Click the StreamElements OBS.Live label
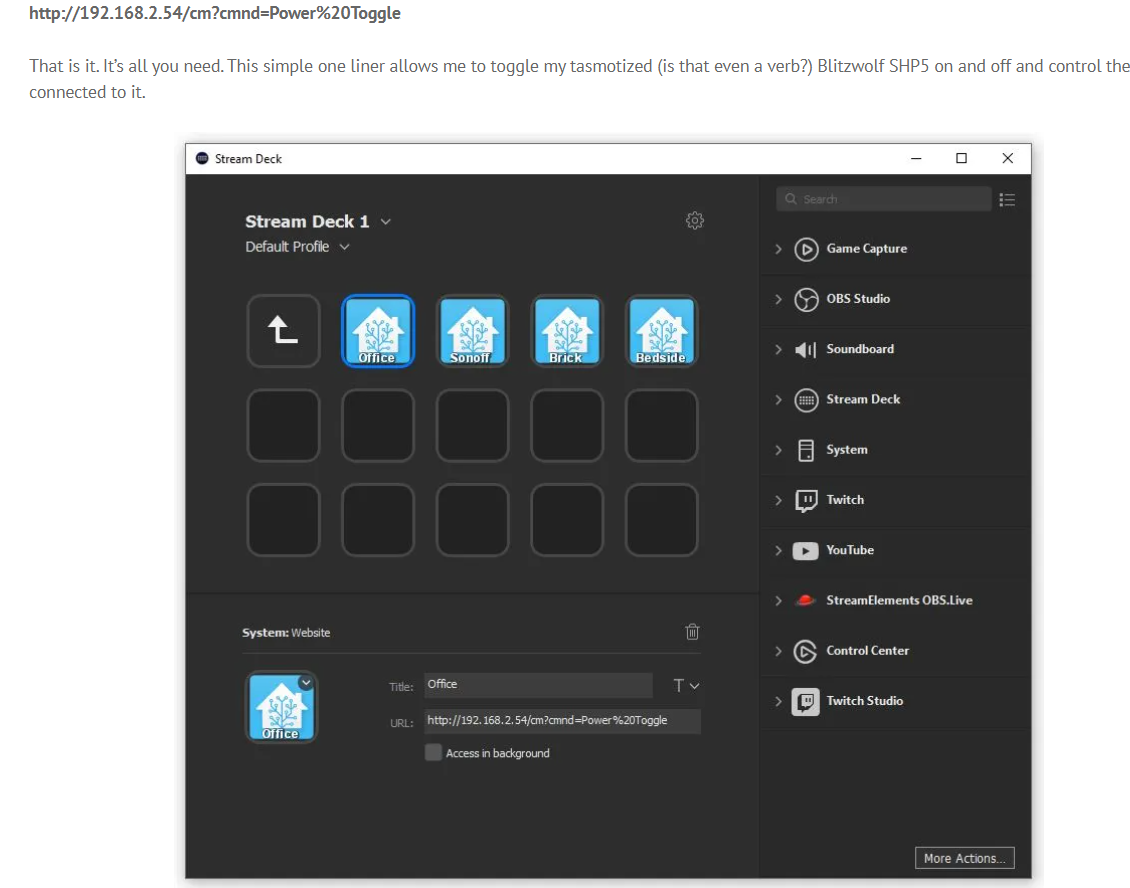Screen dimensions: 1130x888 tap(899, 600)
